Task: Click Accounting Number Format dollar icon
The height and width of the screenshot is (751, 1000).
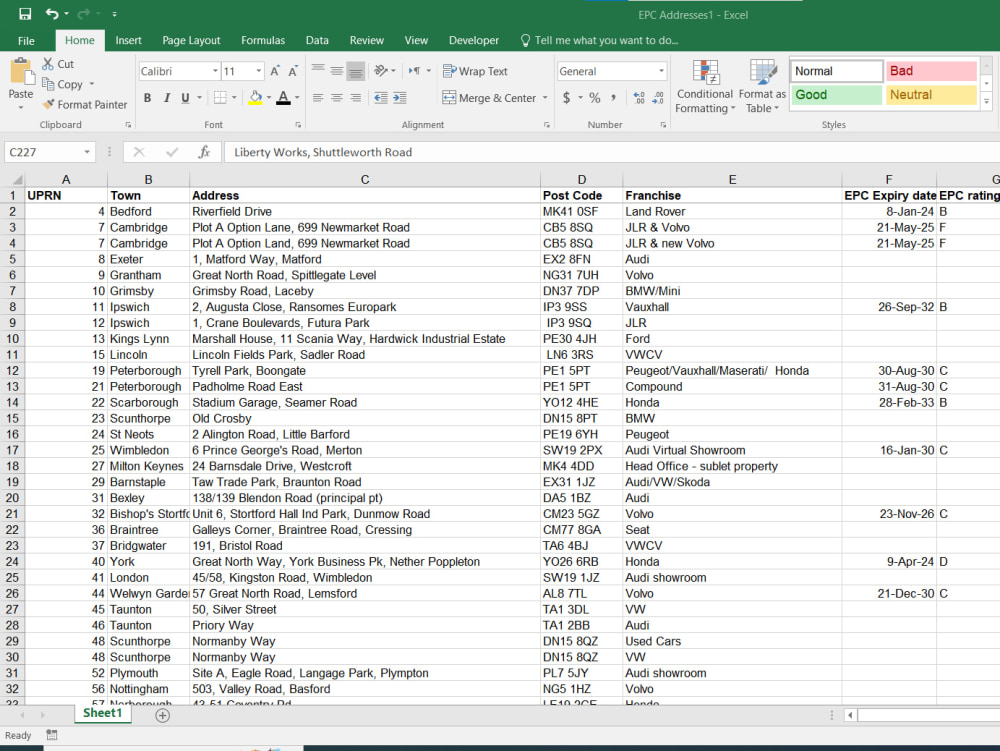Action: click(566, 98)
